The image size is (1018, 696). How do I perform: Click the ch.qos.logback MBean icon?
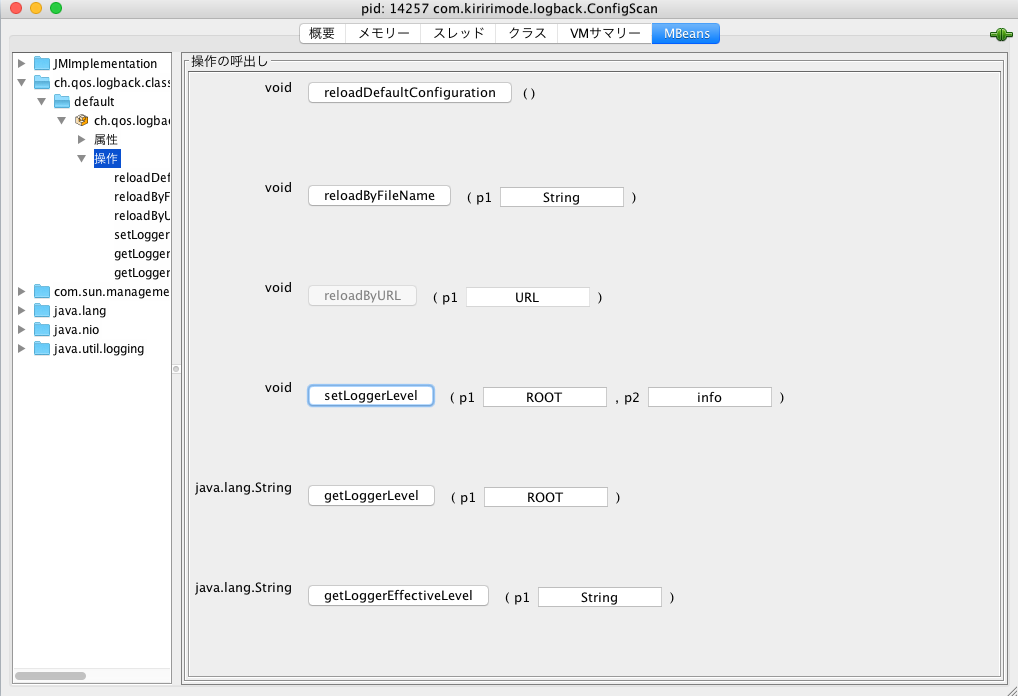(82, 120)
